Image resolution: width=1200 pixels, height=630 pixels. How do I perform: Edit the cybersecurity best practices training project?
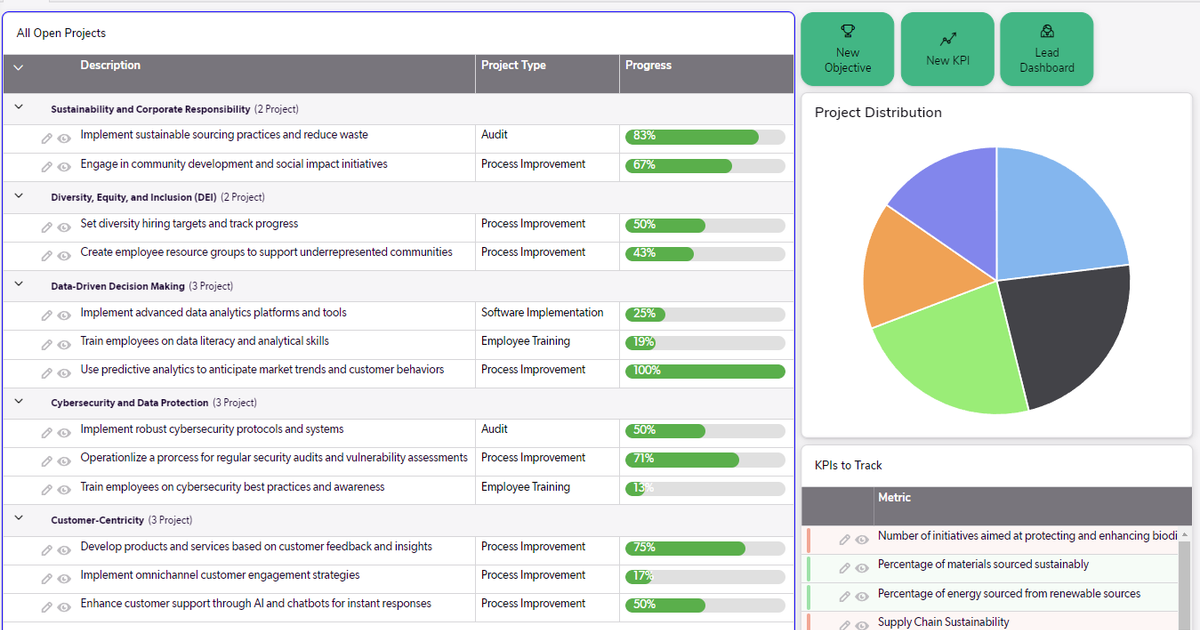pyautogui.click(x=46, y=491)
